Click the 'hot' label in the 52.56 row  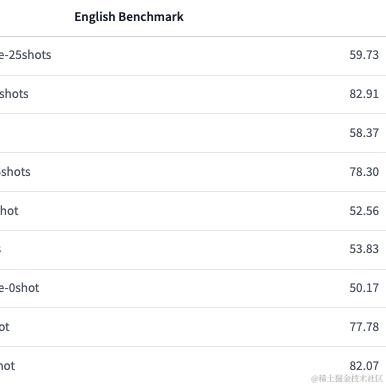pos(9,211)
